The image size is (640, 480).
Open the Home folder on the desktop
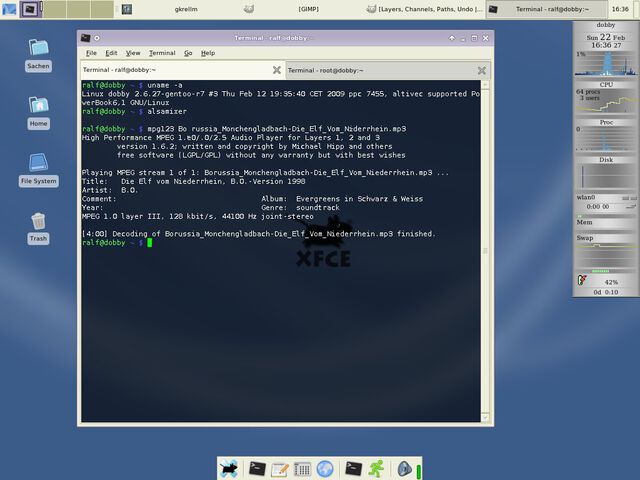click(38, 113)
